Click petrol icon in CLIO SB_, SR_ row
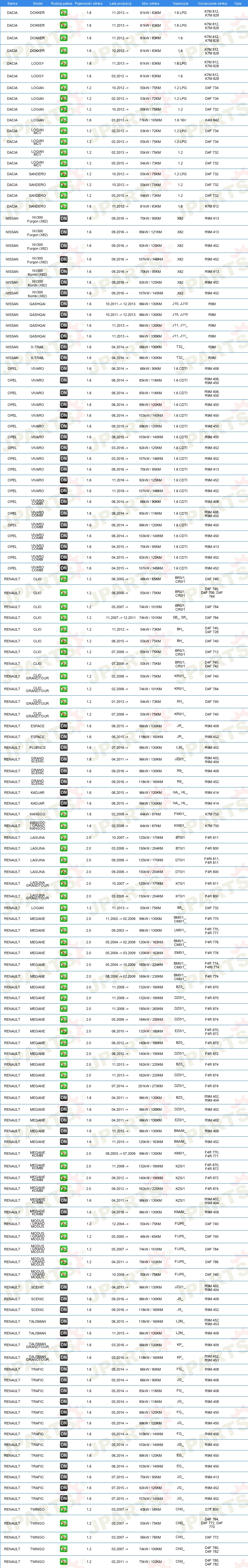The height and width of the screenshot is (1568, 248). 63,617
